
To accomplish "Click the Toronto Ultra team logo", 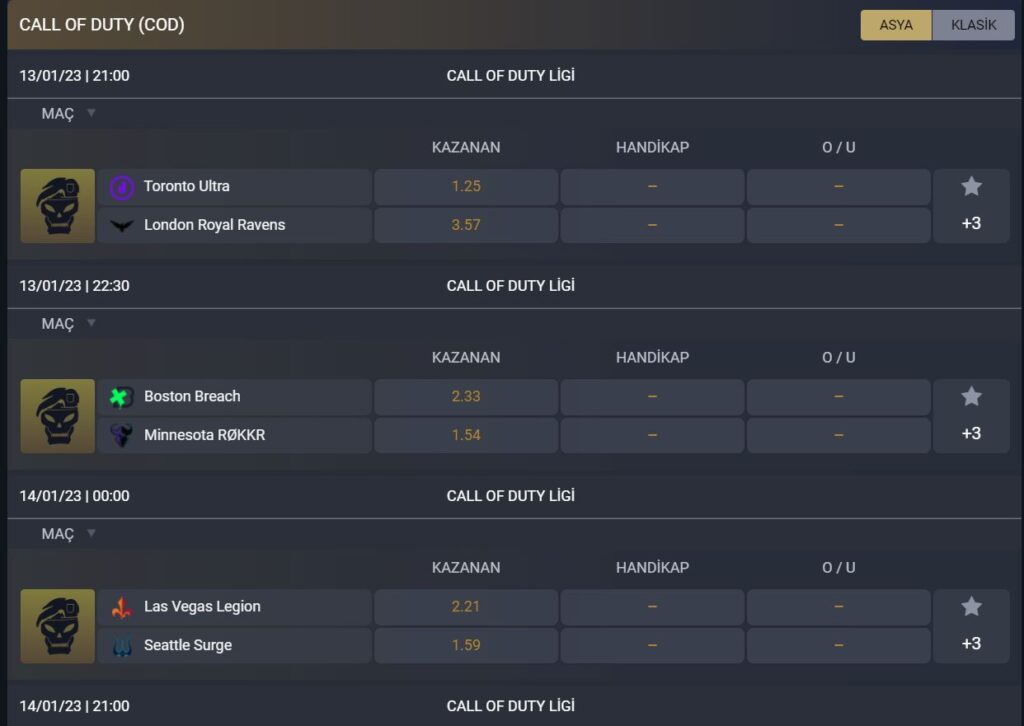I will pyautogui.click(x=120, y=185).
